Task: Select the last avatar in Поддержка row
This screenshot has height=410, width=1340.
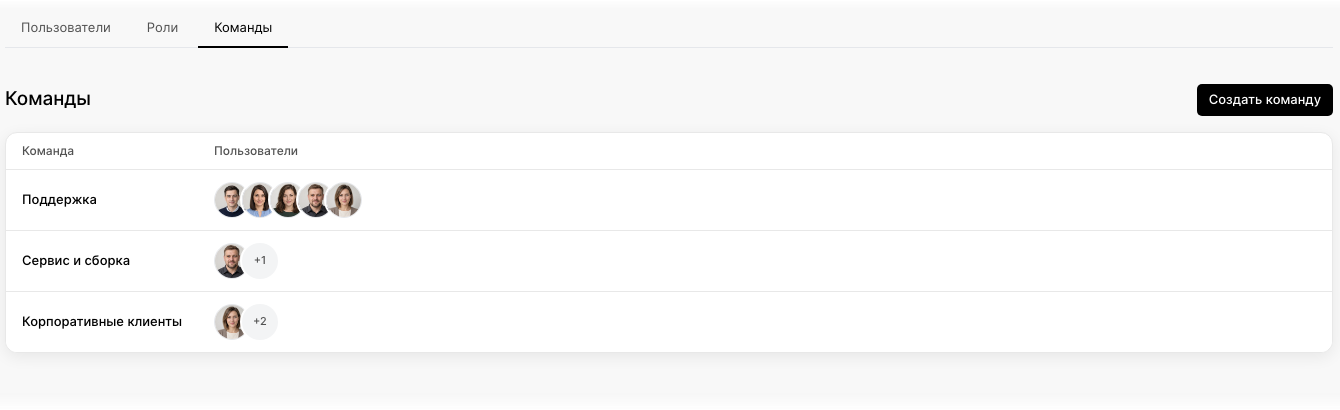Action: coord(344,200)
